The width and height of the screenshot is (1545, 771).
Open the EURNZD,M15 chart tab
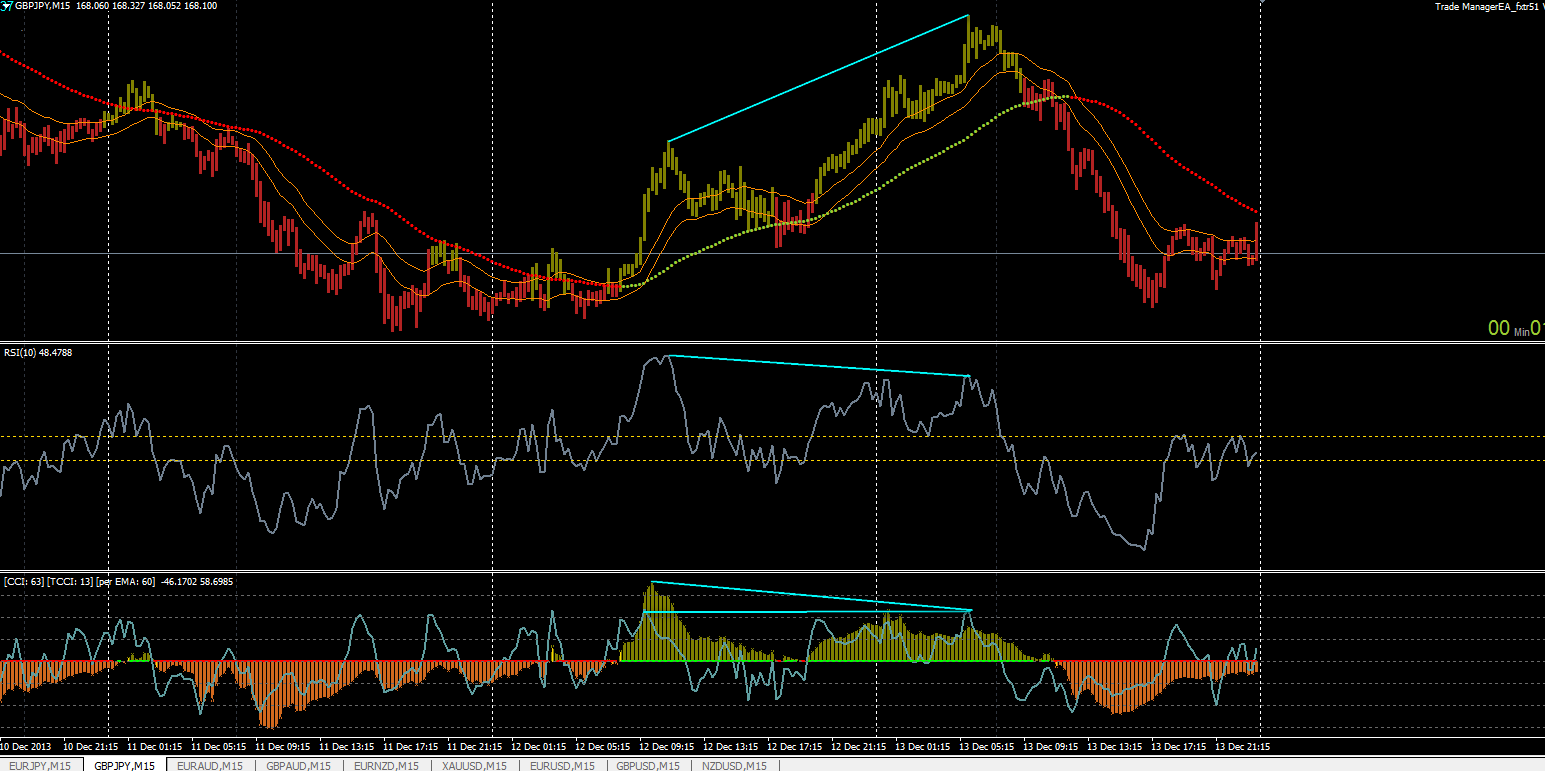(387, 765)
